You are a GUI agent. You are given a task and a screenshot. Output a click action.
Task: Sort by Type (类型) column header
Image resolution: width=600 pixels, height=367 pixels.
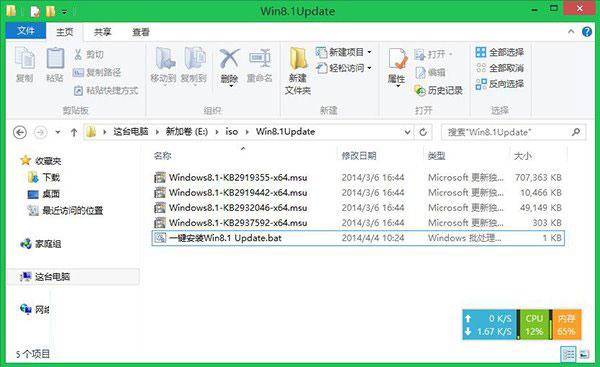click(x=436, y=155)
